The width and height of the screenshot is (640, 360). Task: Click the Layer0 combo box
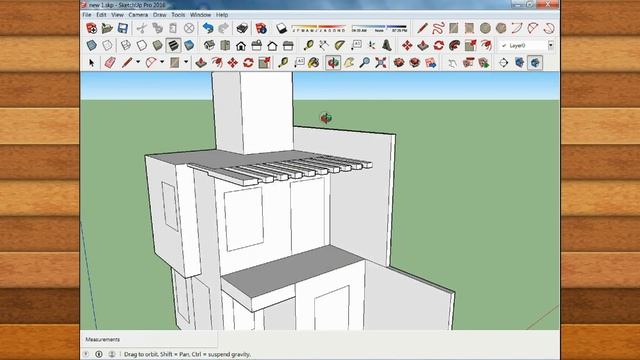pos(526,45)
